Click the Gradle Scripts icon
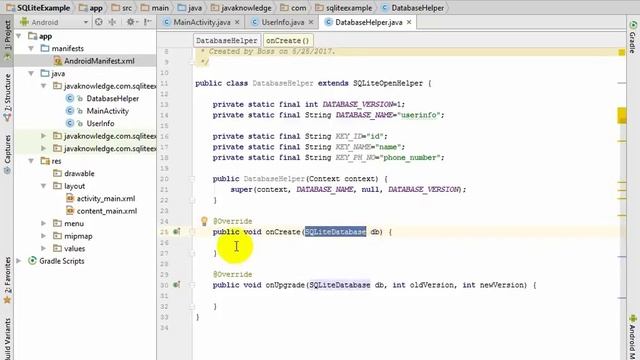Screen dimensions: 640x360 click(x=32, y=261)
